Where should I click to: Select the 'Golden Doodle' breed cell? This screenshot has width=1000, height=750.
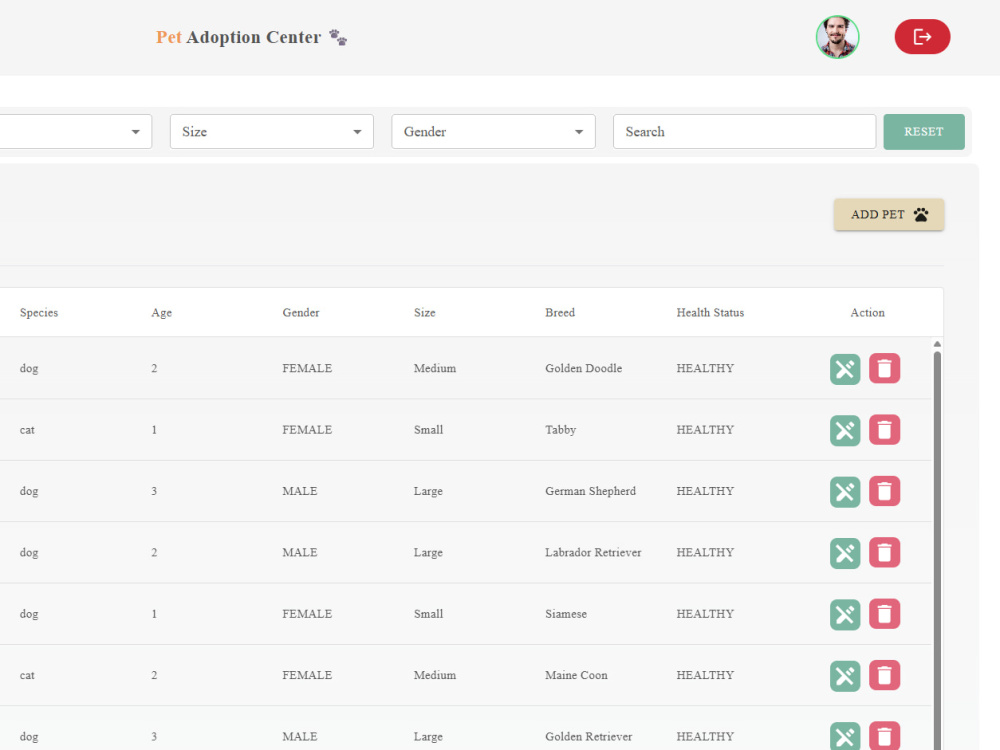coord(584,369)
